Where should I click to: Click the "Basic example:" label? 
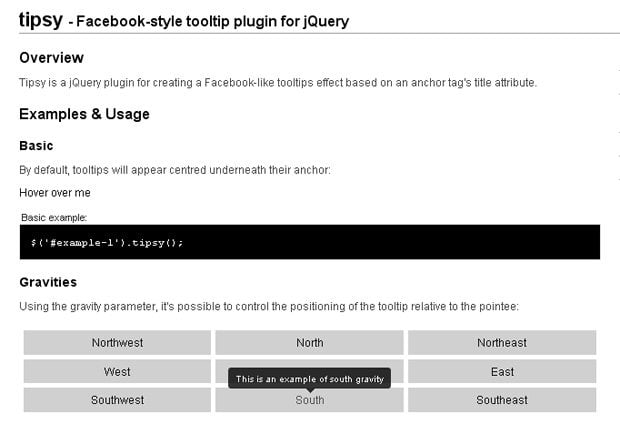pos(54,217)
